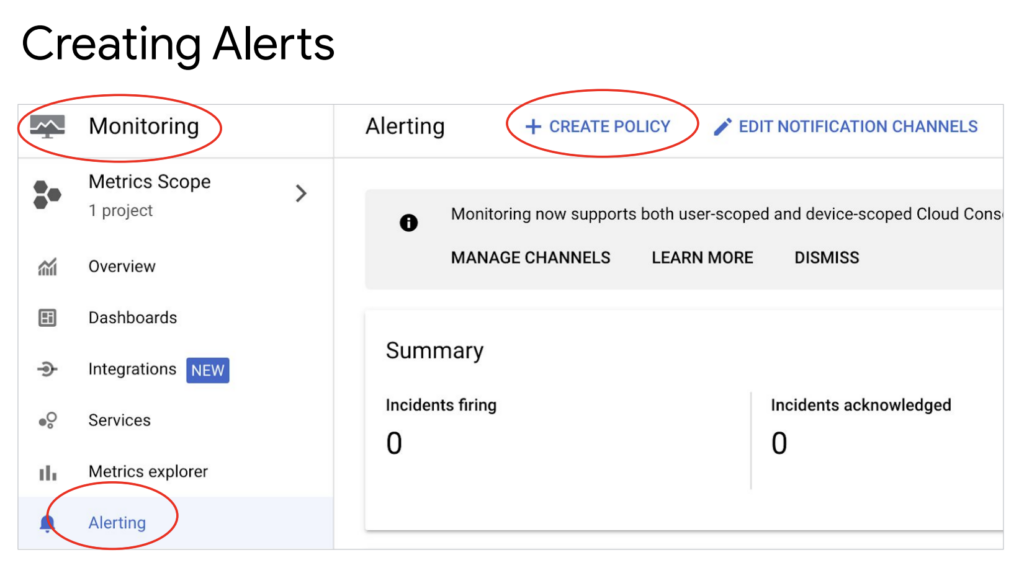
Task: Click the Integrations icon
Action: pyautogui.click(x=47, y=370)
